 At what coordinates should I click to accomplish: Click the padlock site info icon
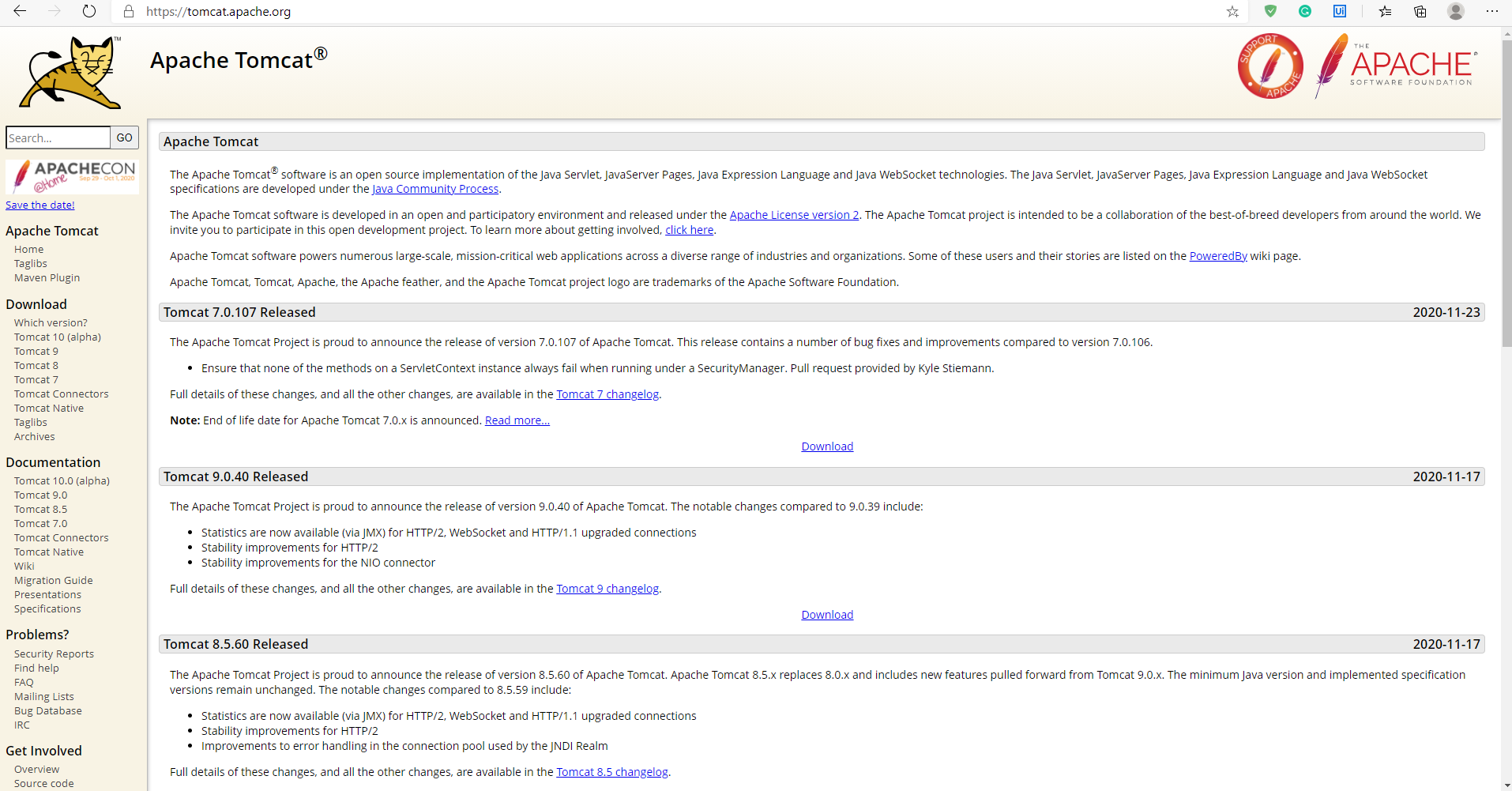[129, 11]
